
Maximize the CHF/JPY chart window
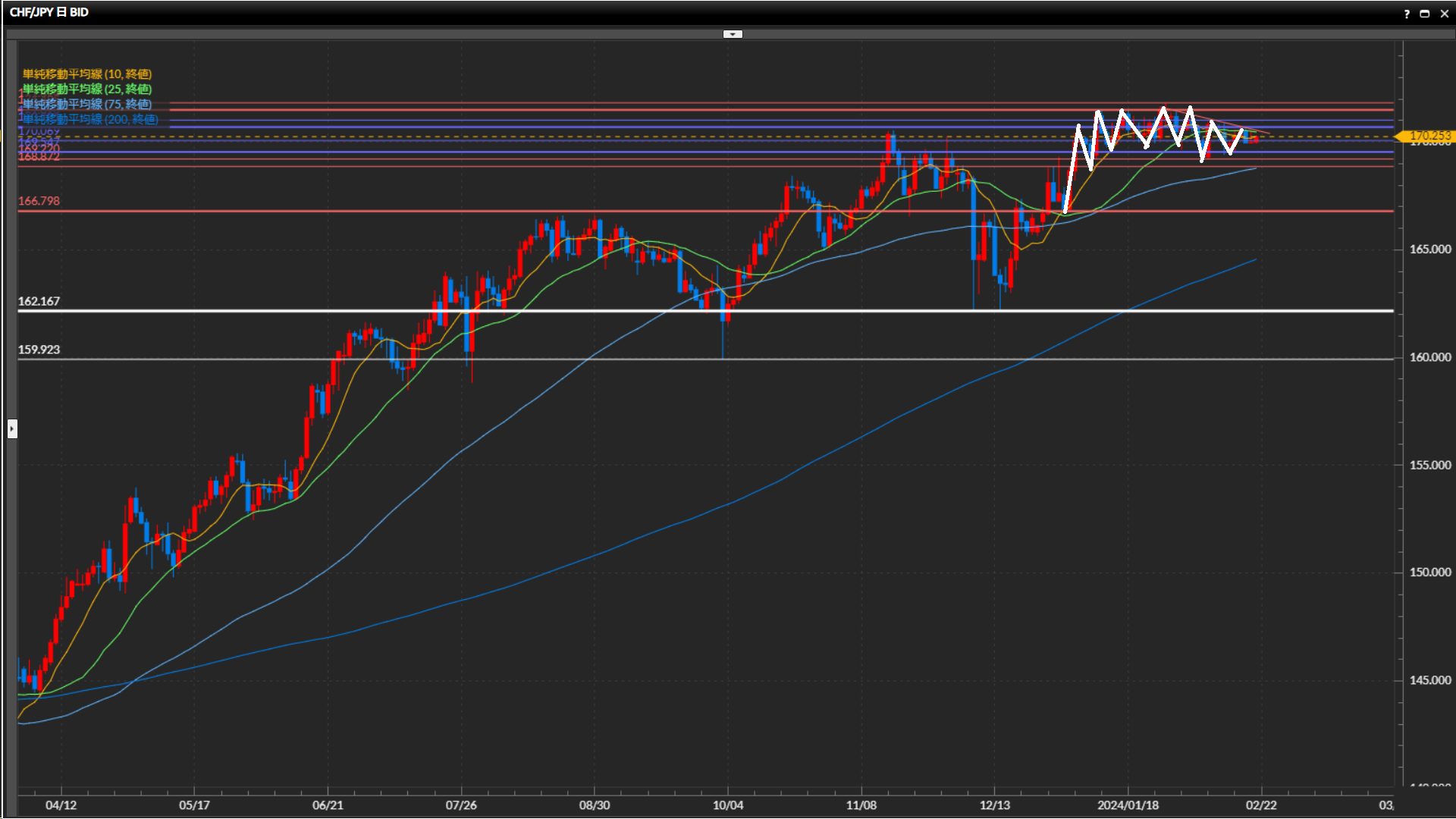[x=1425, y=14]
